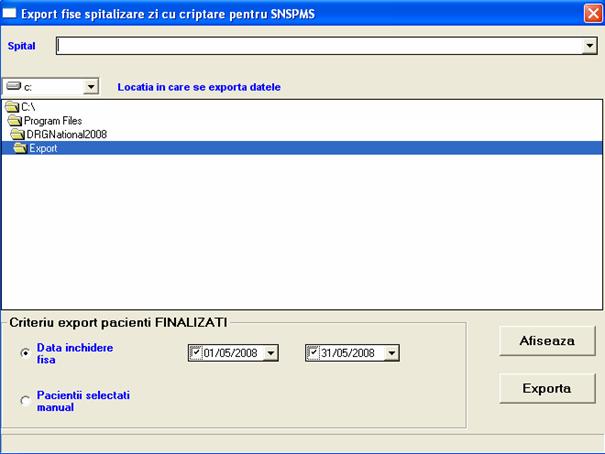Viewport: 605px width, 454px height.
Task: Open the calendar for end date 31/05/2008
Action: pos(391,353)
